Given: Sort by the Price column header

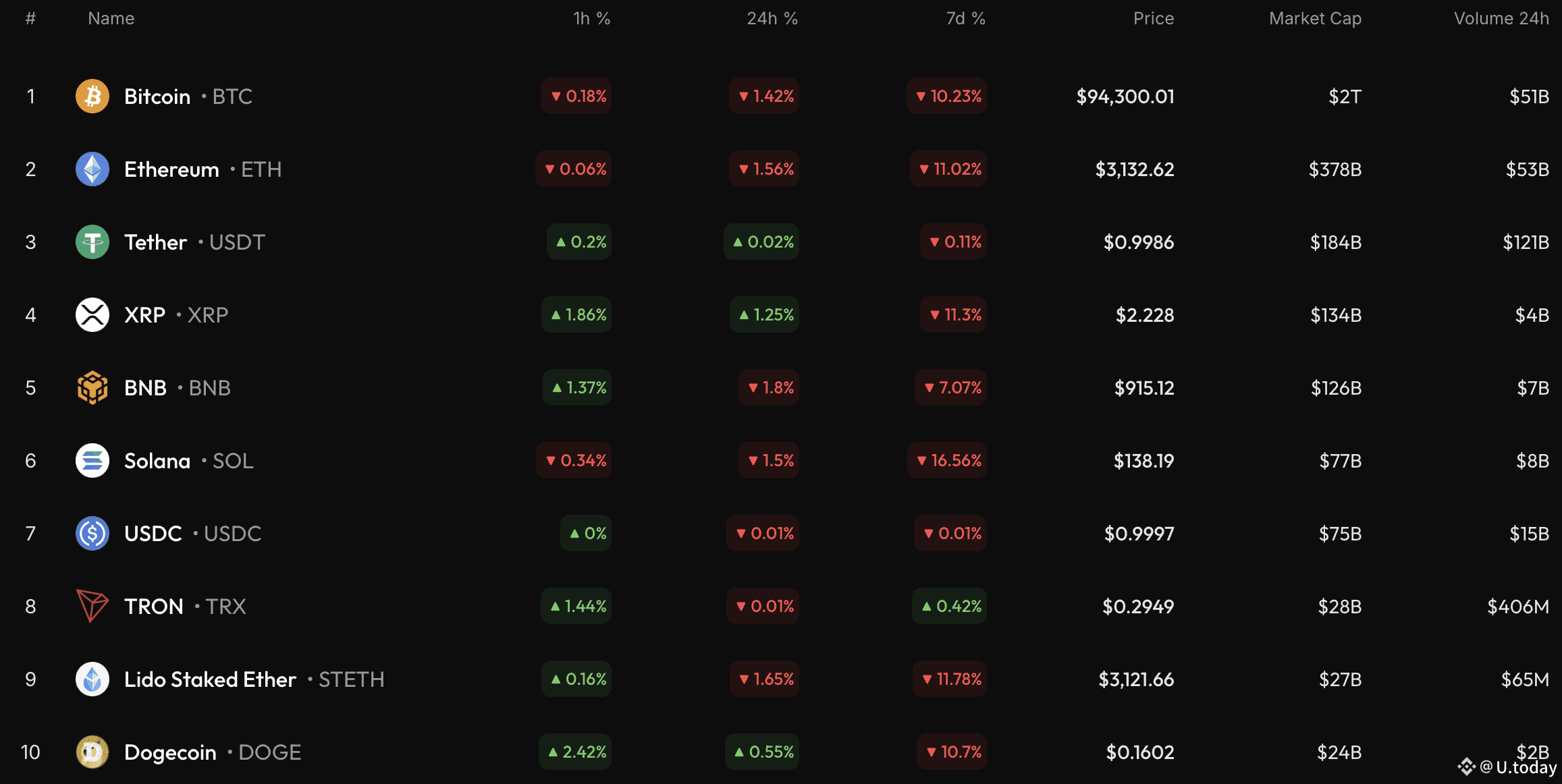Looking at the screenshot, I should 1153,18.
